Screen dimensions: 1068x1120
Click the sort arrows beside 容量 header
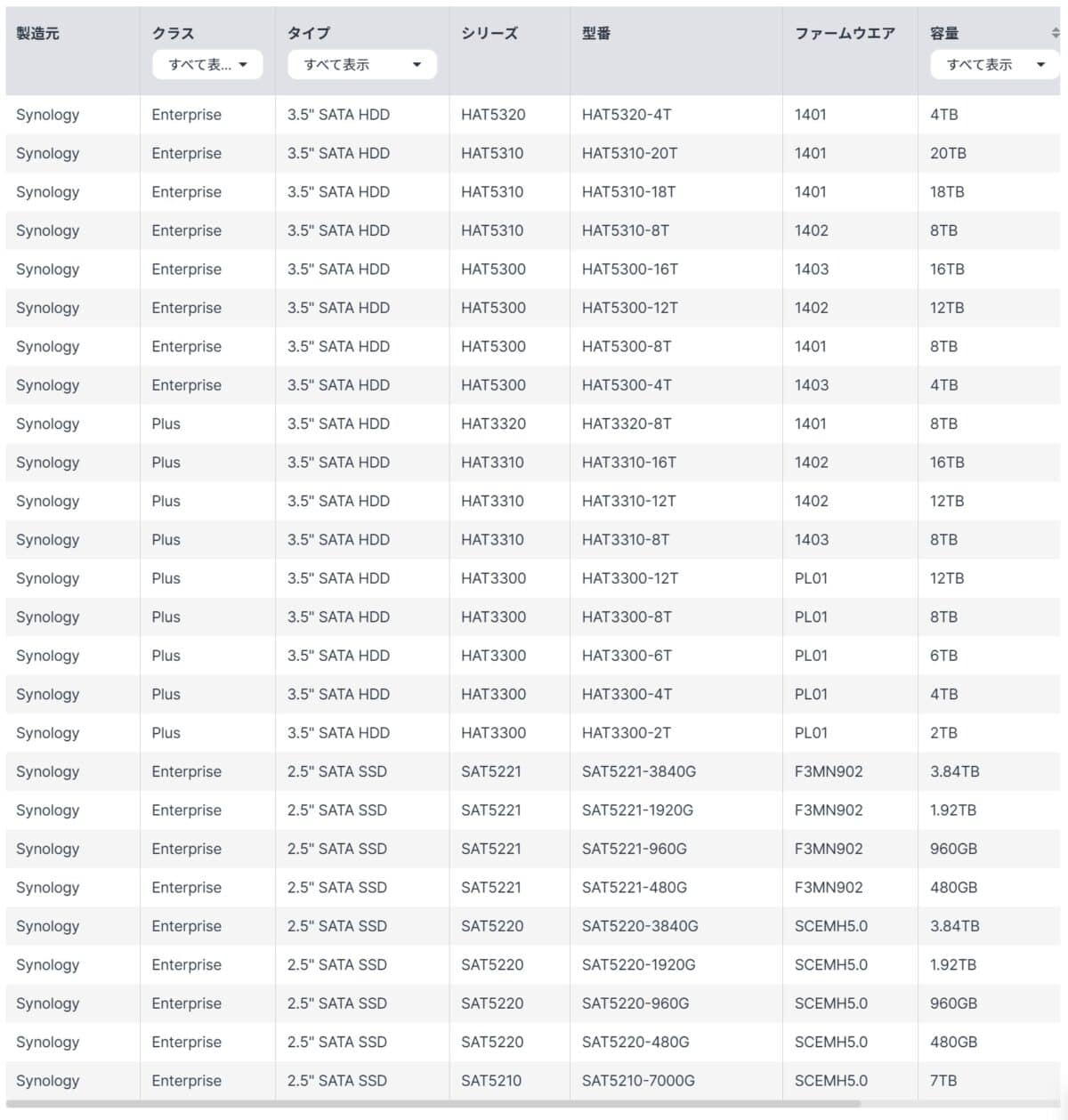coord(1055,33)
